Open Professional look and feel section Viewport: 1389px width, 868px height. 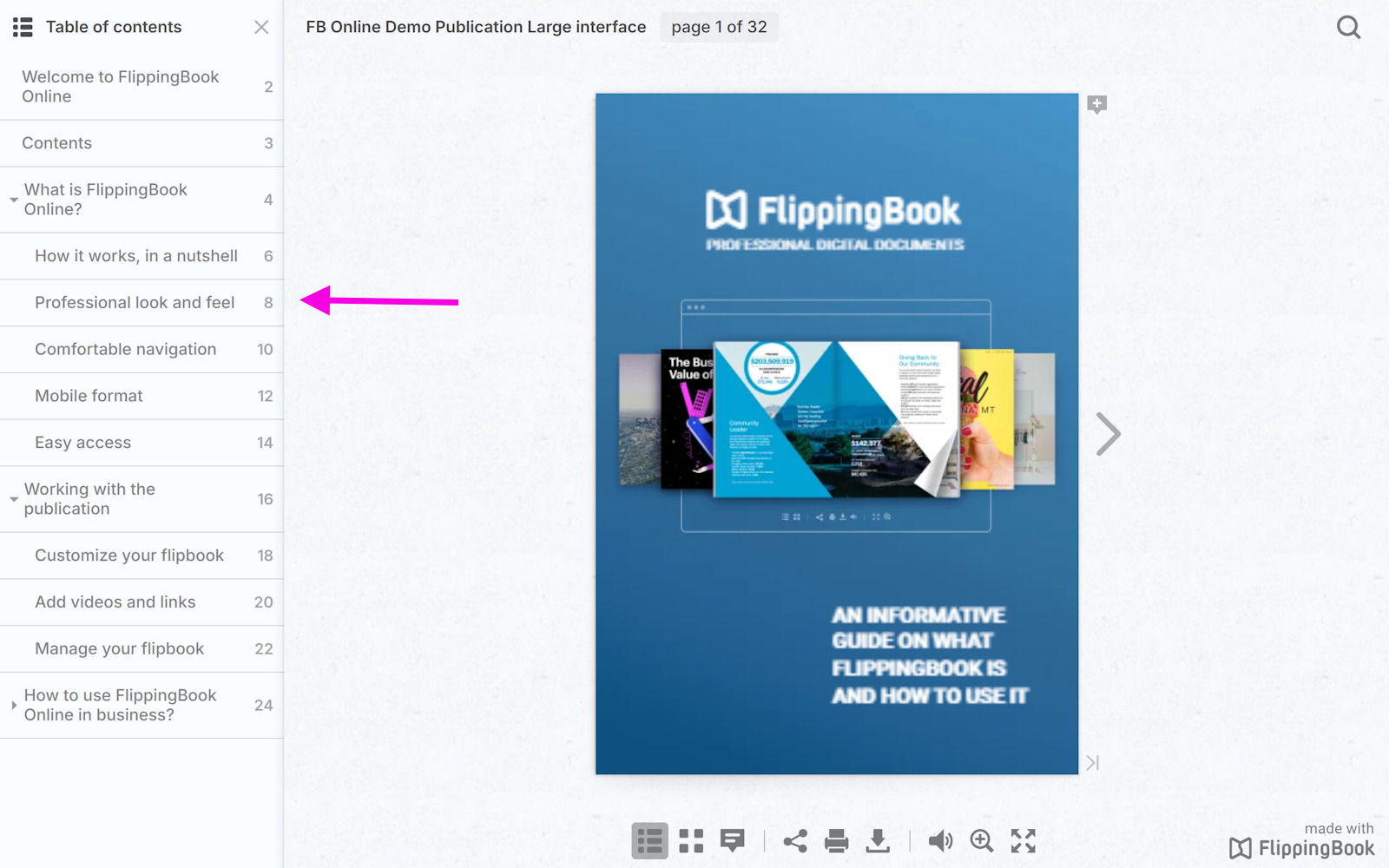coord(142,303)
